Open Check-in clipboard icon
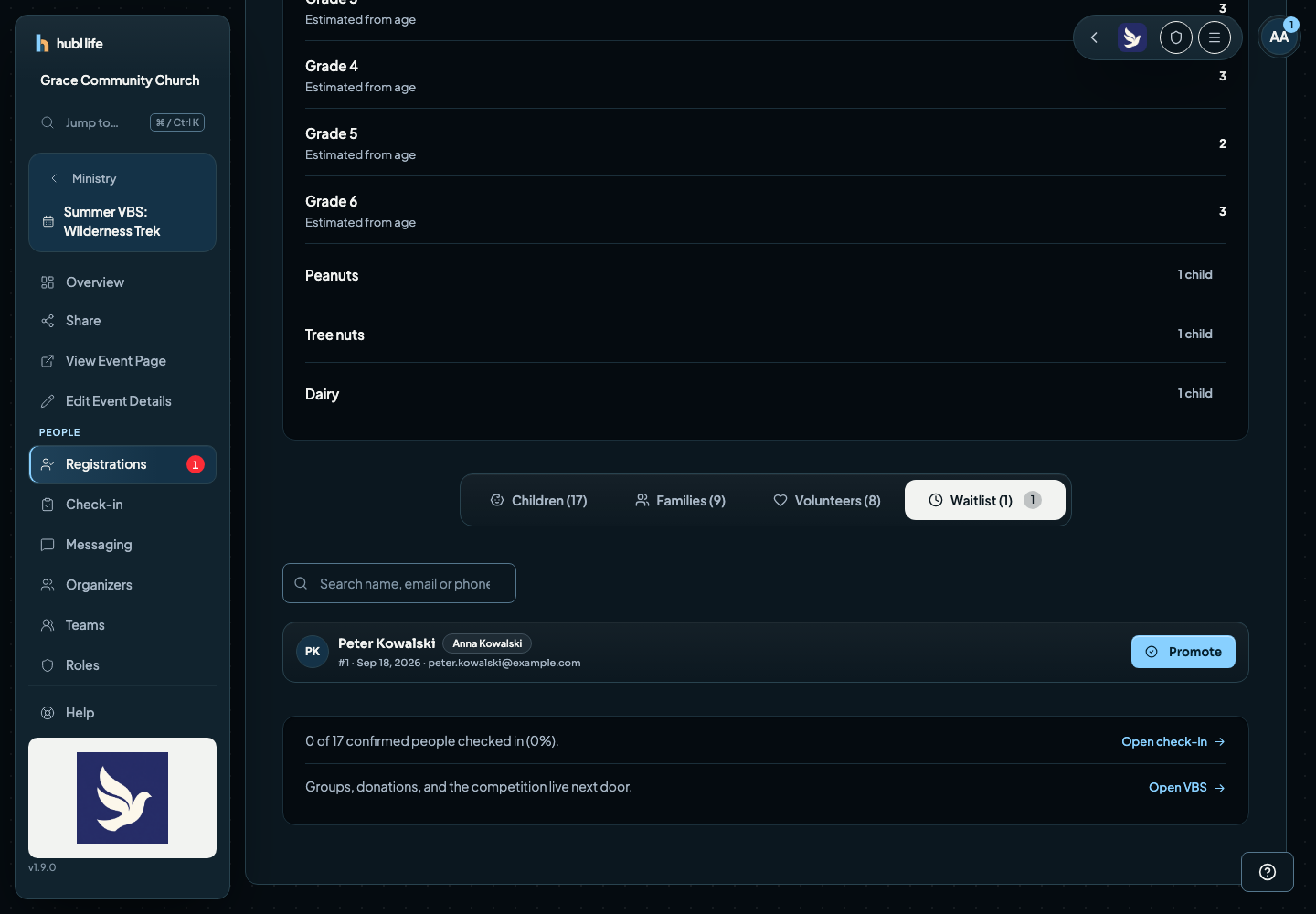 (48, 505)
